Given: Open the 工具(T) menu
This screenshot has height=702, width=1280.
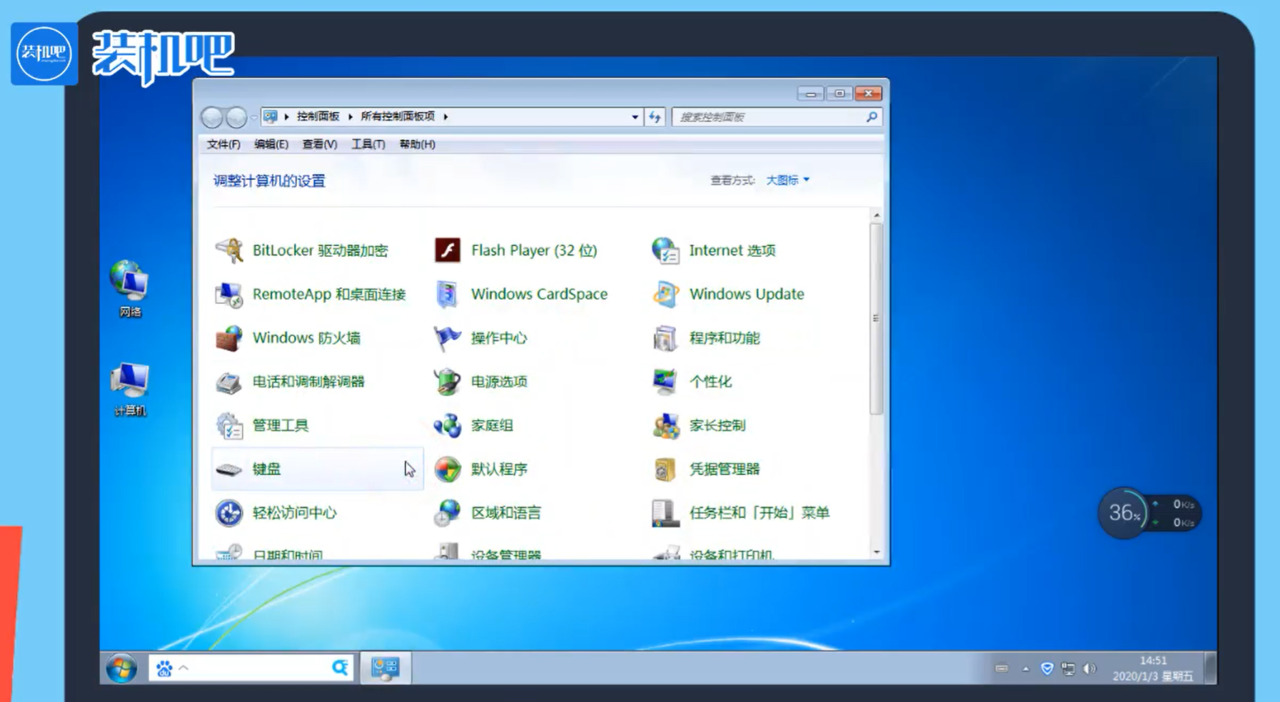Looking at the screenshot, I should 368,144.
